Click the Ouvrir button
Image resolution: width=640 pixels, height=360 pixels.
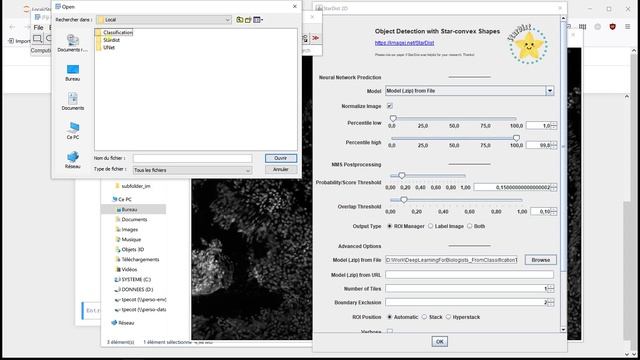point(280,158)
